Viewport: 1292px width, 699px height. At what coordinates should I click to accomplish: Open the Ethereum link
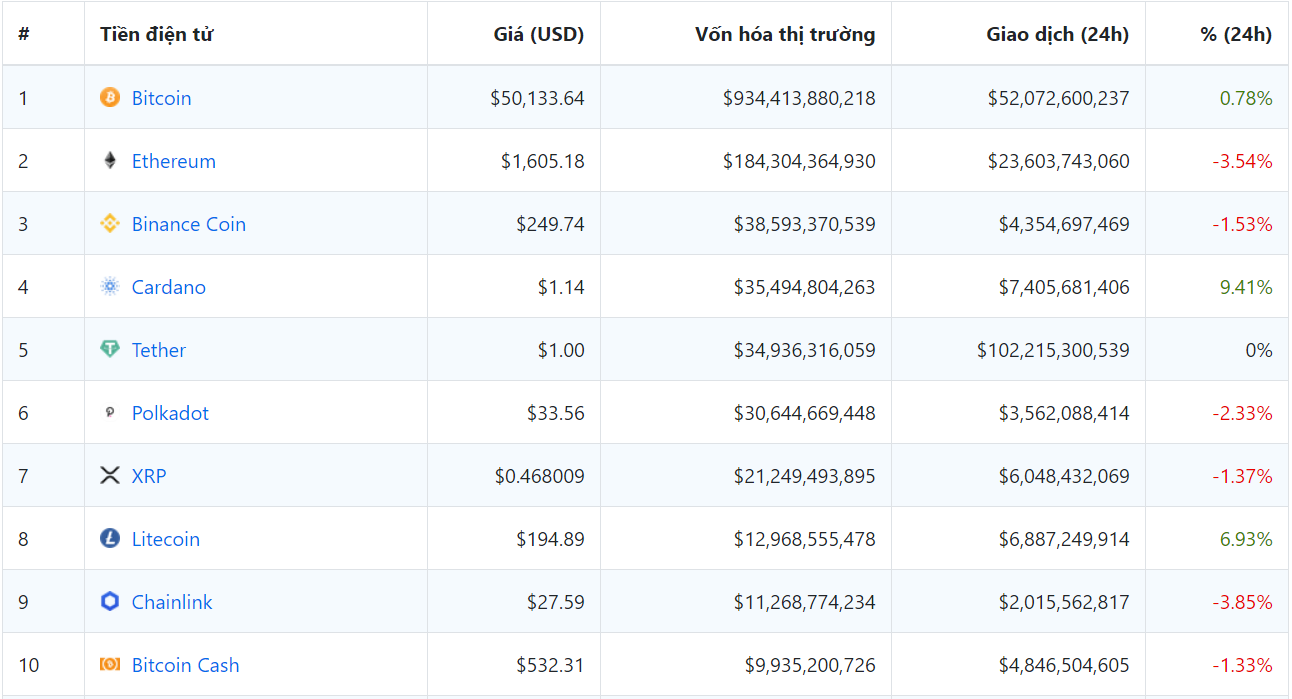point(174,161)
